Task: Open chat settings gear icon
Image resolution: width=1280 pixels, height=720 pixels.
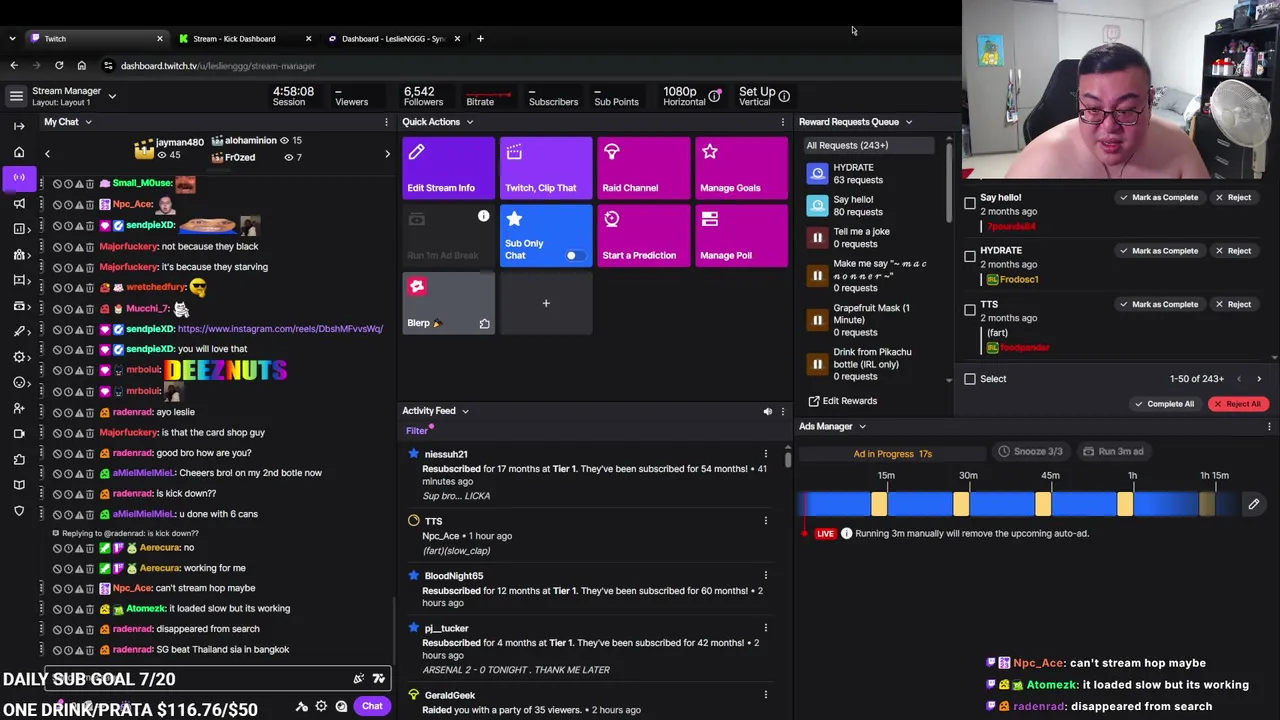Action: [321, 706]
